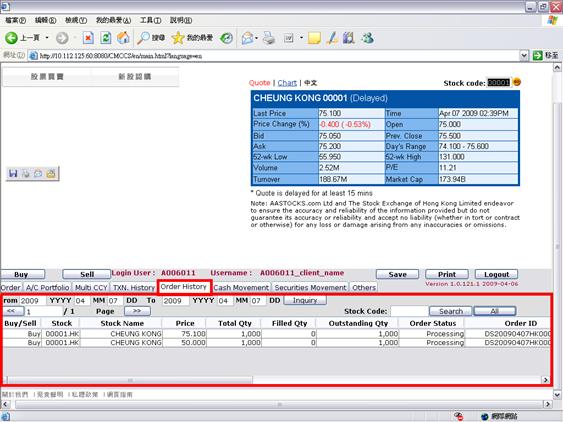Switch to the Securities Movement tab
Image resolution: width=563 pixels, height=422 pixels.
310,288
